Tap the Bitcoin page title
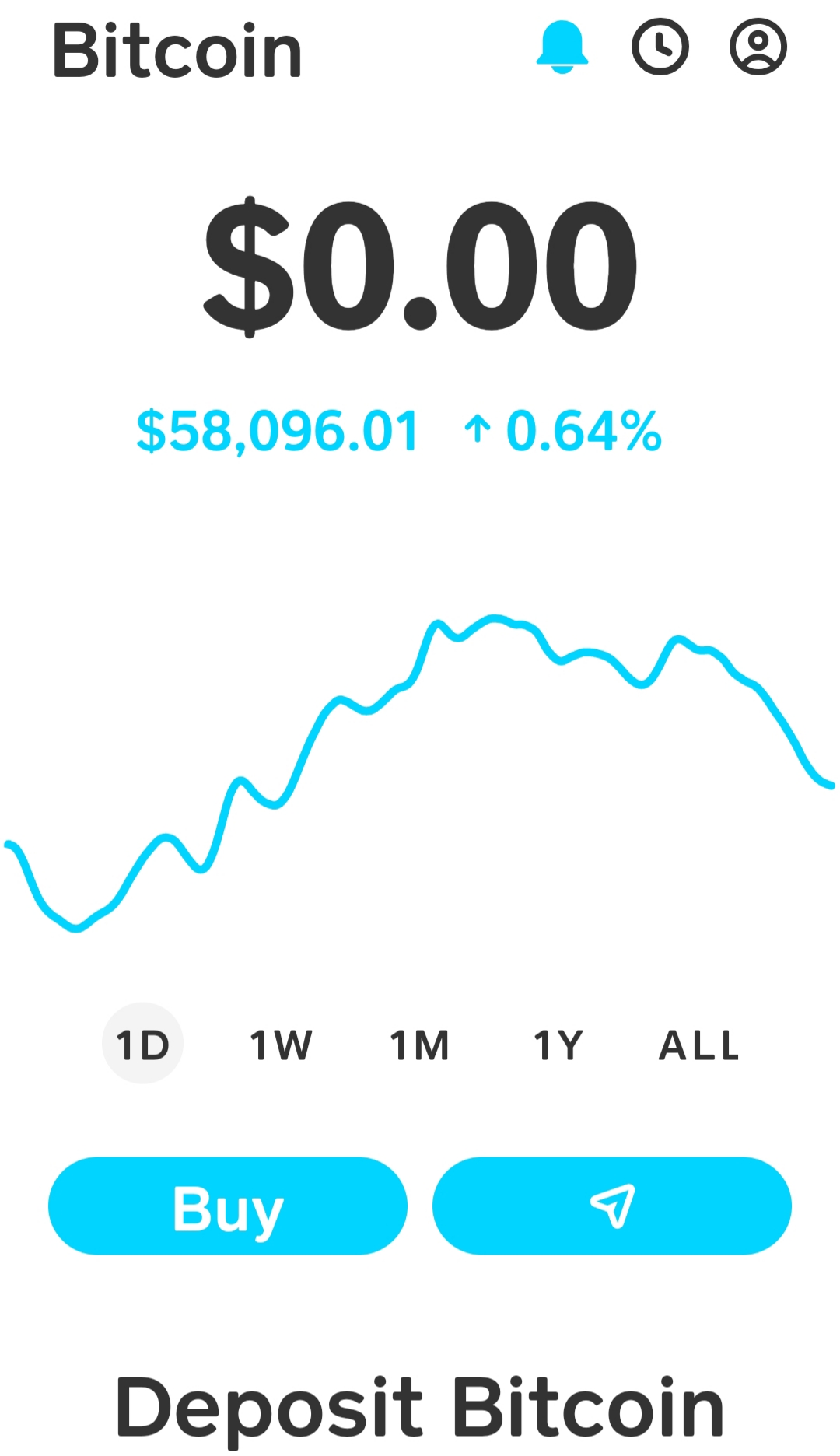840x1456 pixels. [177, 51]
